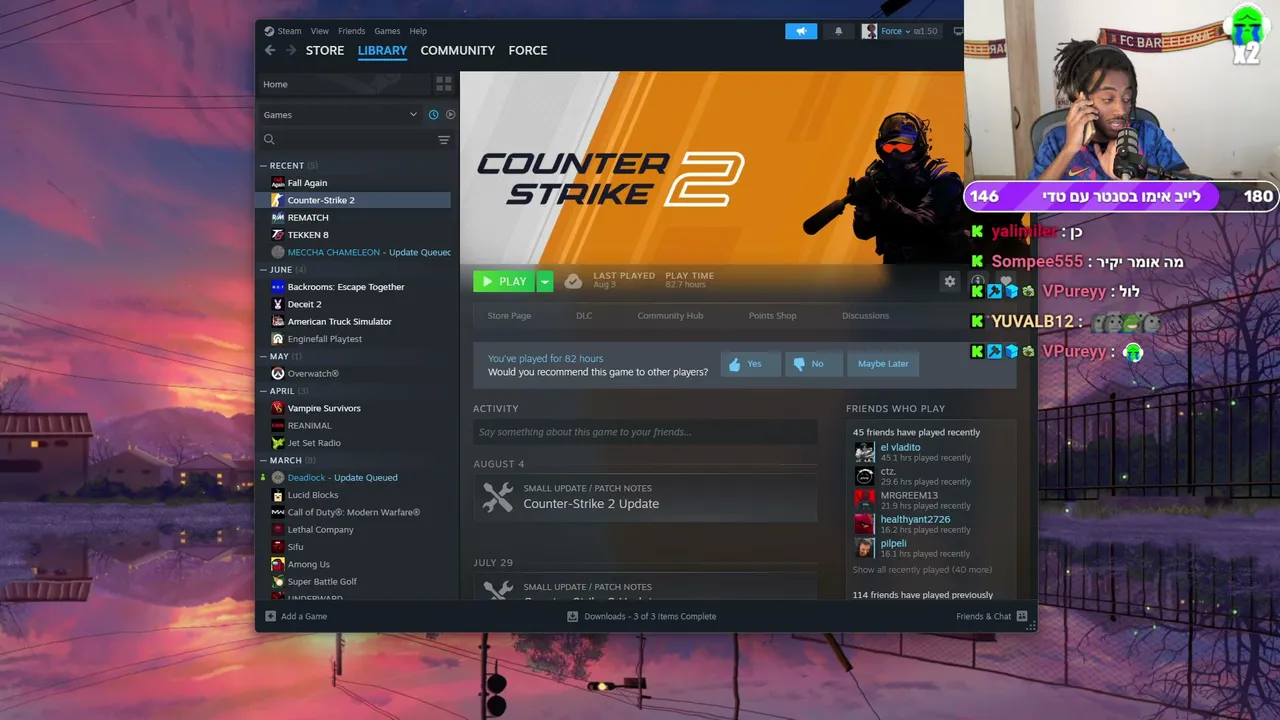Click the Overwatch game icon

coord(278,374)
